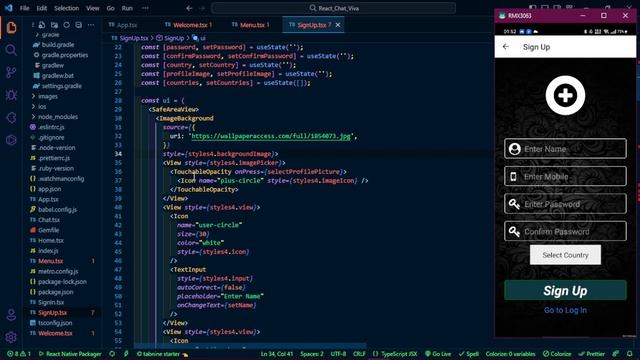Click the New Folder icon in explorer header
This screenshot has width=640, height=360.
[x=54, y=25]
